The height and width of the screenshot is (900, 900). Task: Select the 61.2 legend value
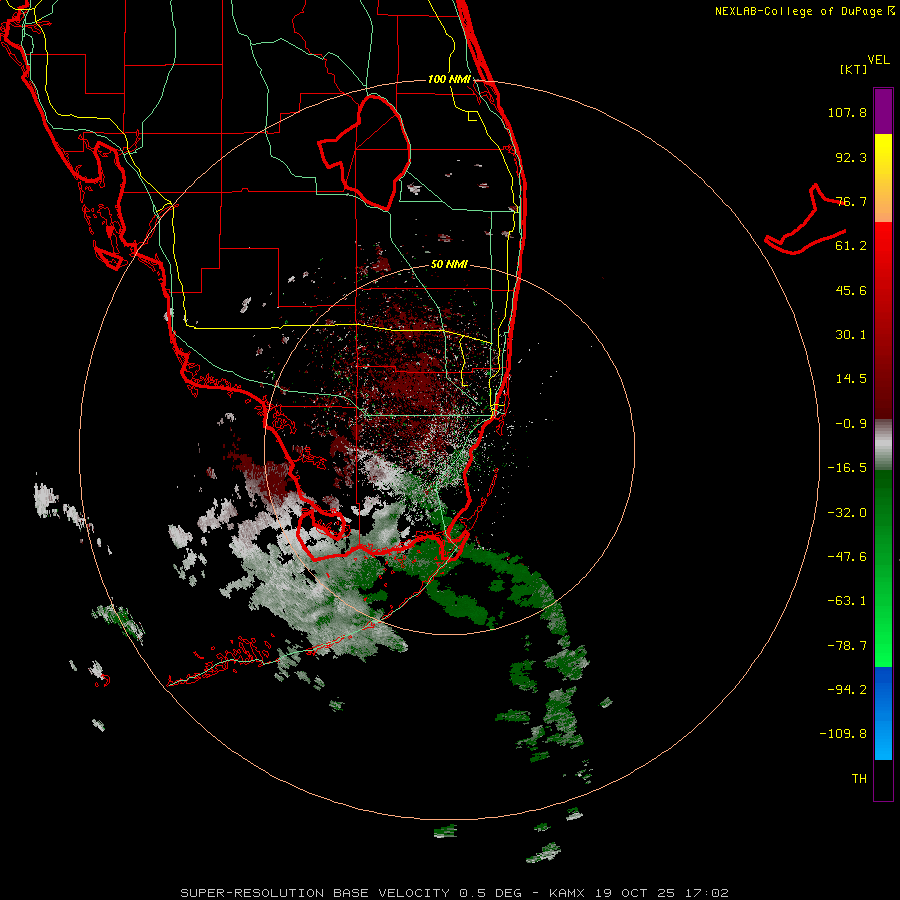pos(851,246)
